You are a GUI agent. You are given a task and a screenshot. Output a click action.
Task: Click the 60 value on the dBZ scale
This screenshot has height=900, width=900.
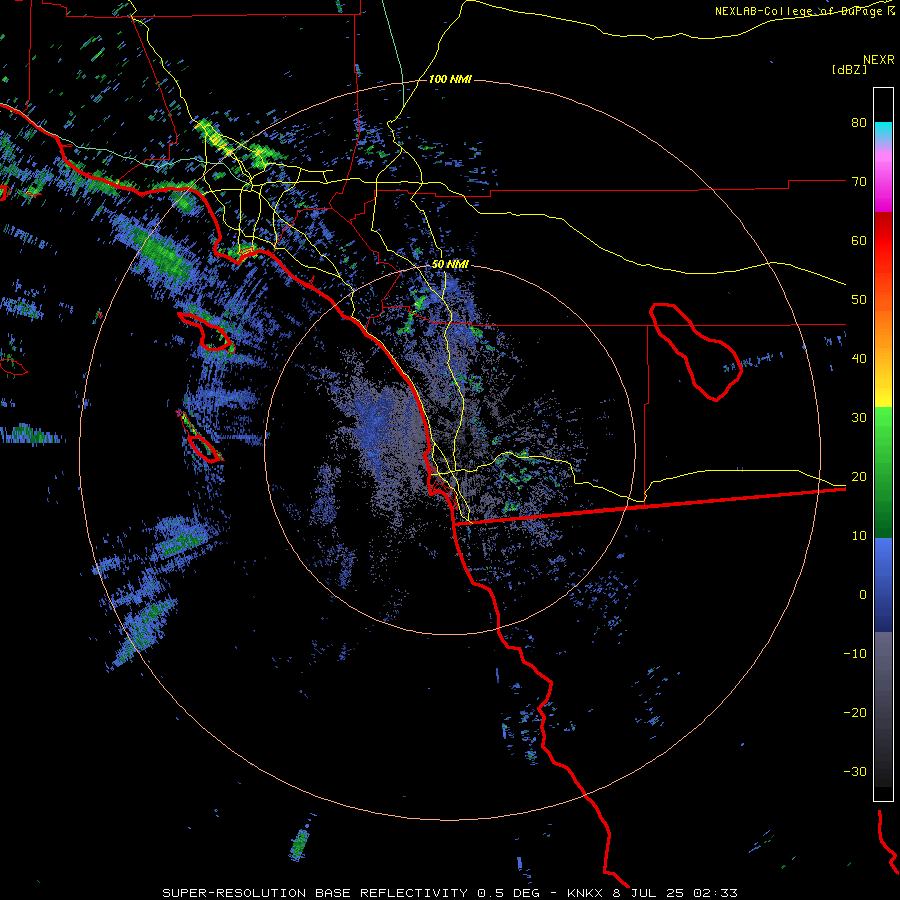[x=859, y=240]
